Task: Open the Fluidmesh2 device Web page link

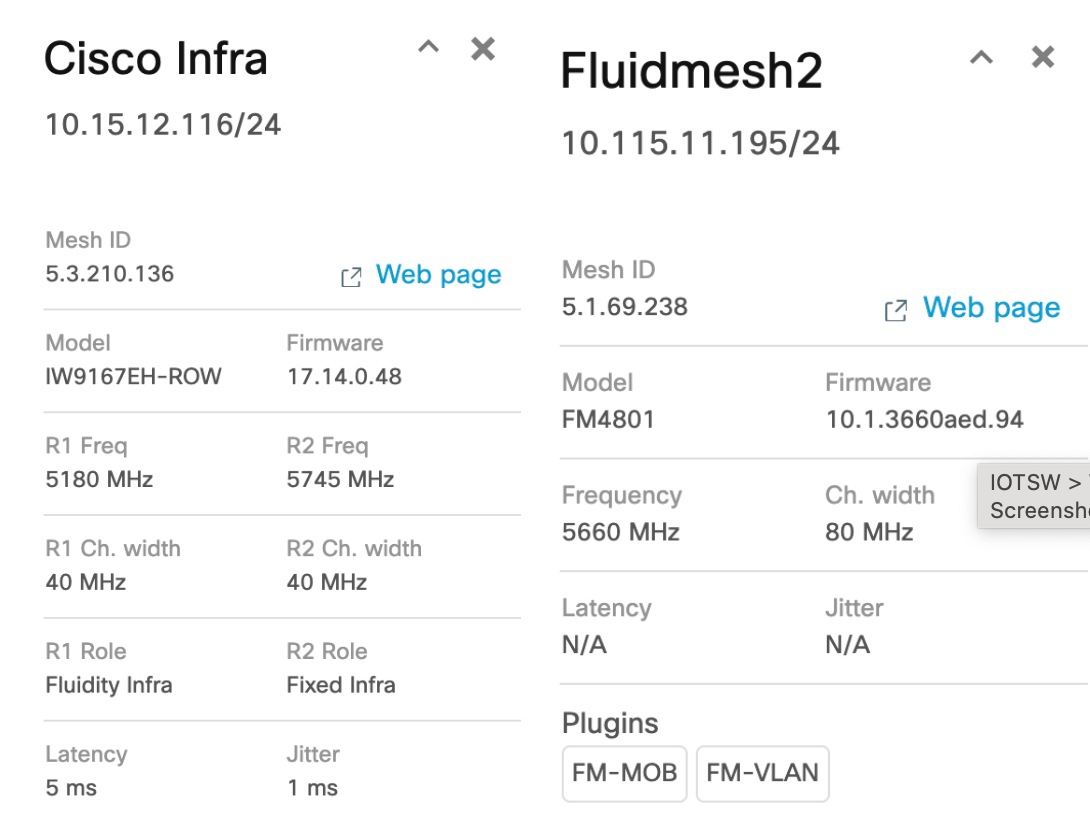Action: (x=990, y=307)
